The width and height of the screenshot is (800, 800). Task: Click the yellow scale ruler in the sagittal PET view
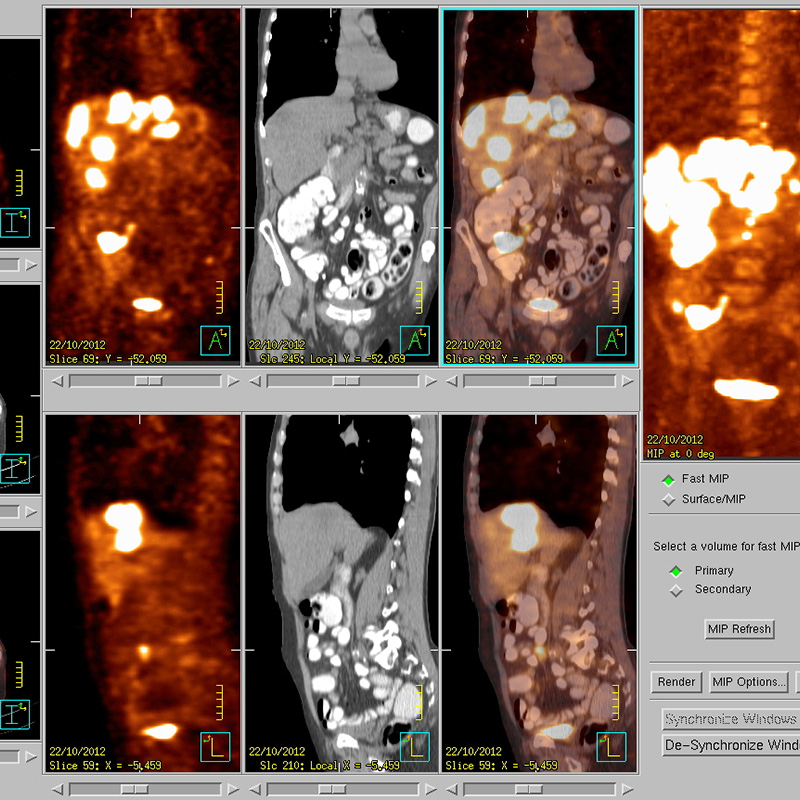pos(219,703)
